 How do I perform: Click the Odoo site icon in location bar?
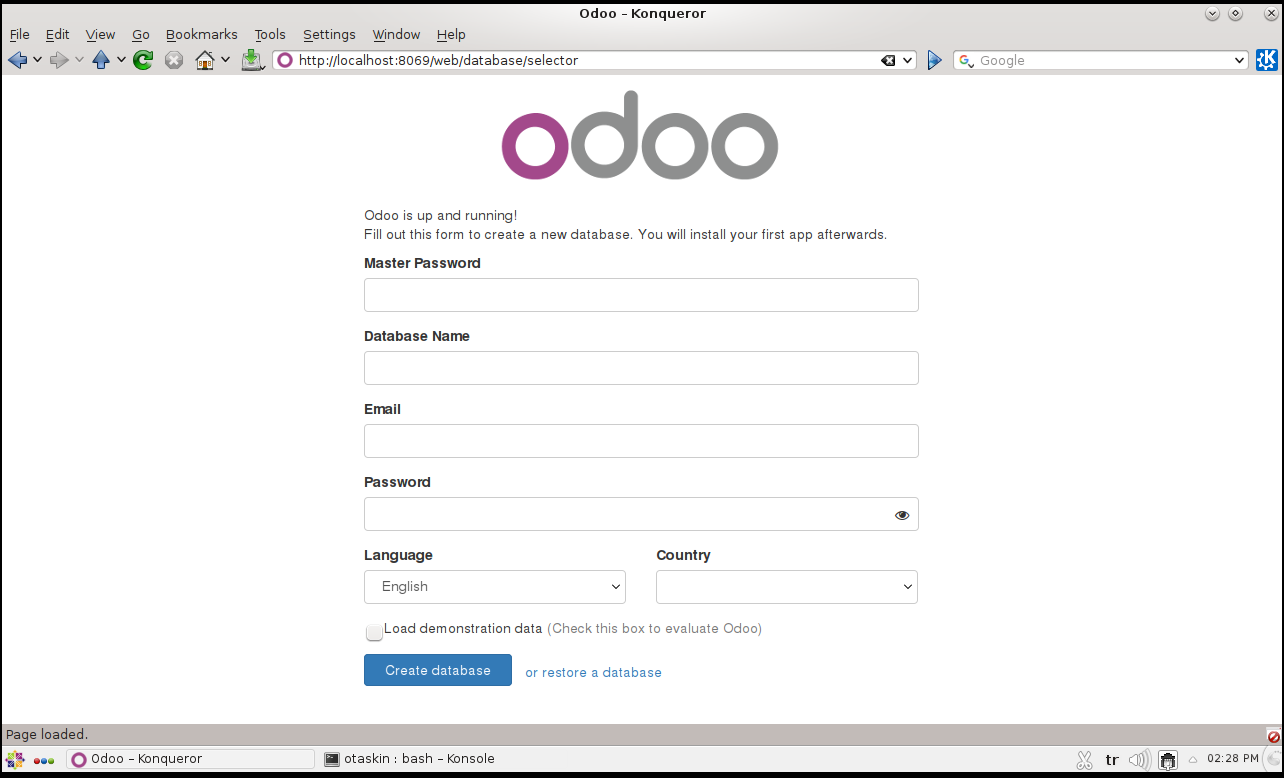tap(285, 60)
